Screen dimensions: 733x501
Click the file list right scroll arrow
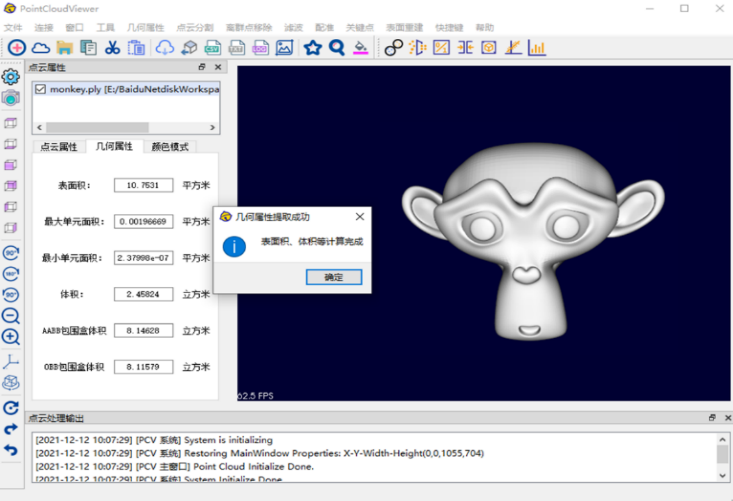[x=213, y=128]
